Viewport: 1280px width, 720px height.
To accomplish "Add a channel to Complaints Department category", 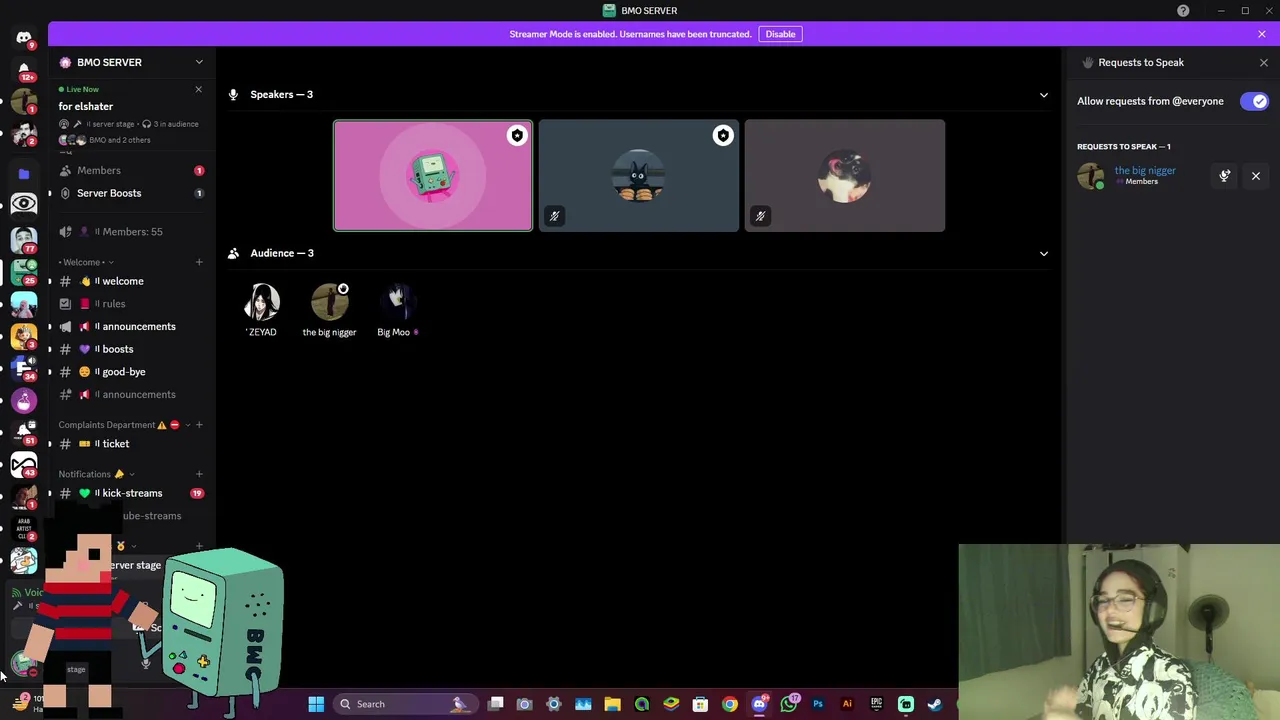I will point(199,425).
